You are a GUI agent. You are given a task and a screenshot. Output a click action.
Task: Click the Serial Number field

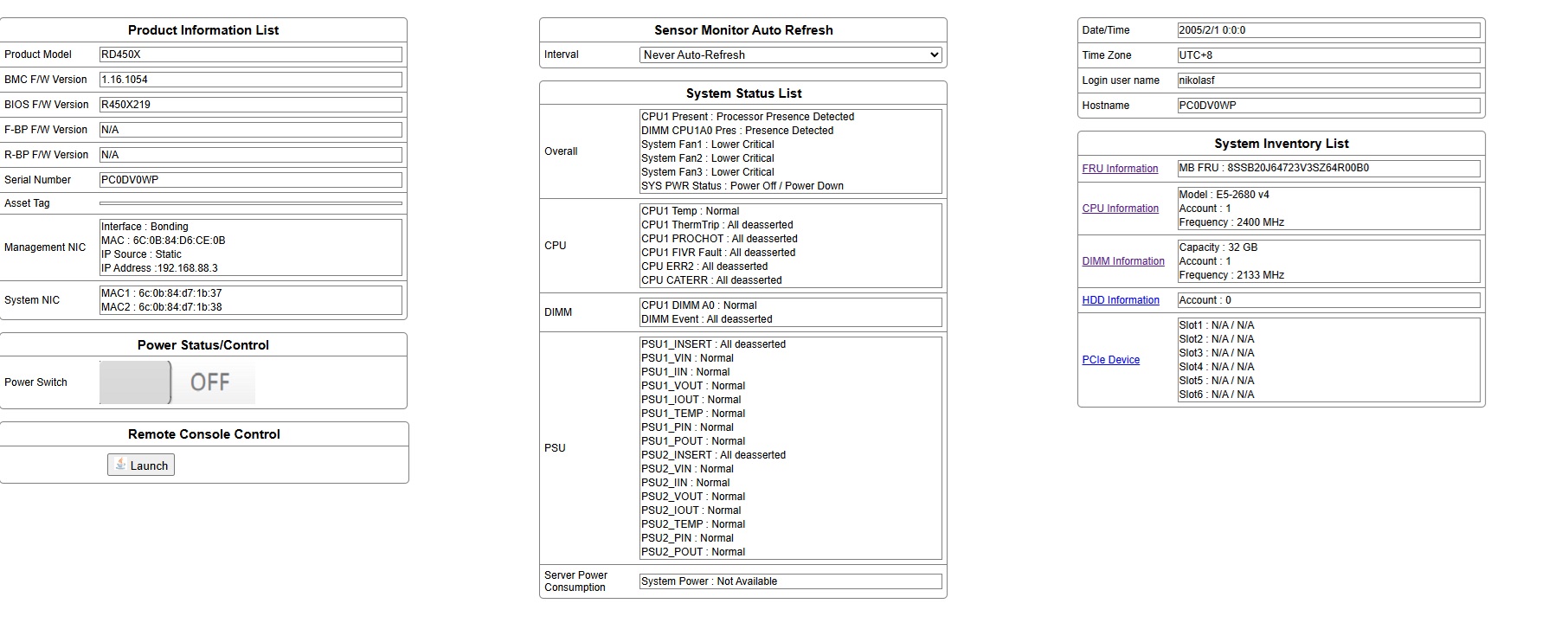(251, 180)
